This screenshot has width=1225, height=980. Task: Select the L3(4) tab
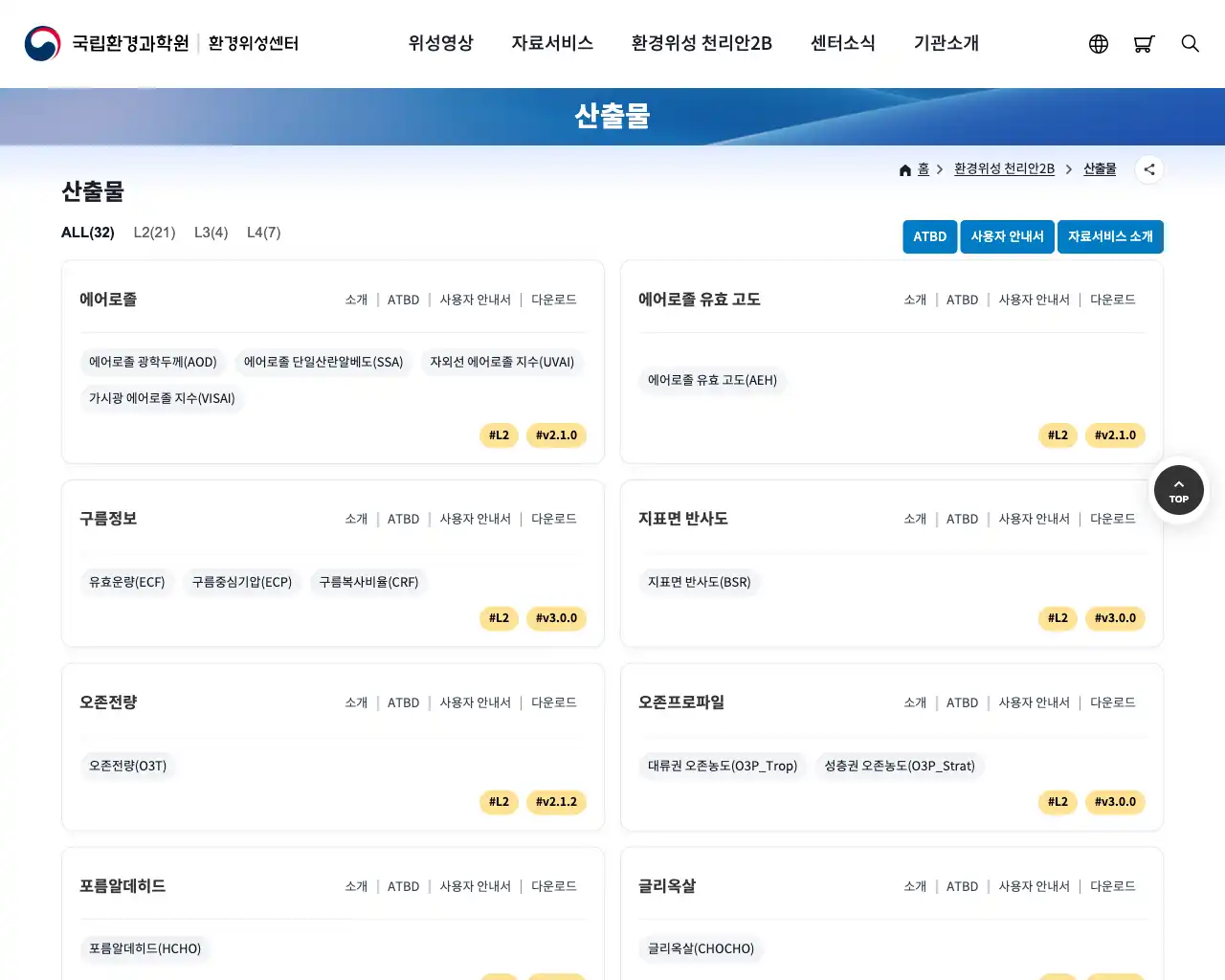211,233
